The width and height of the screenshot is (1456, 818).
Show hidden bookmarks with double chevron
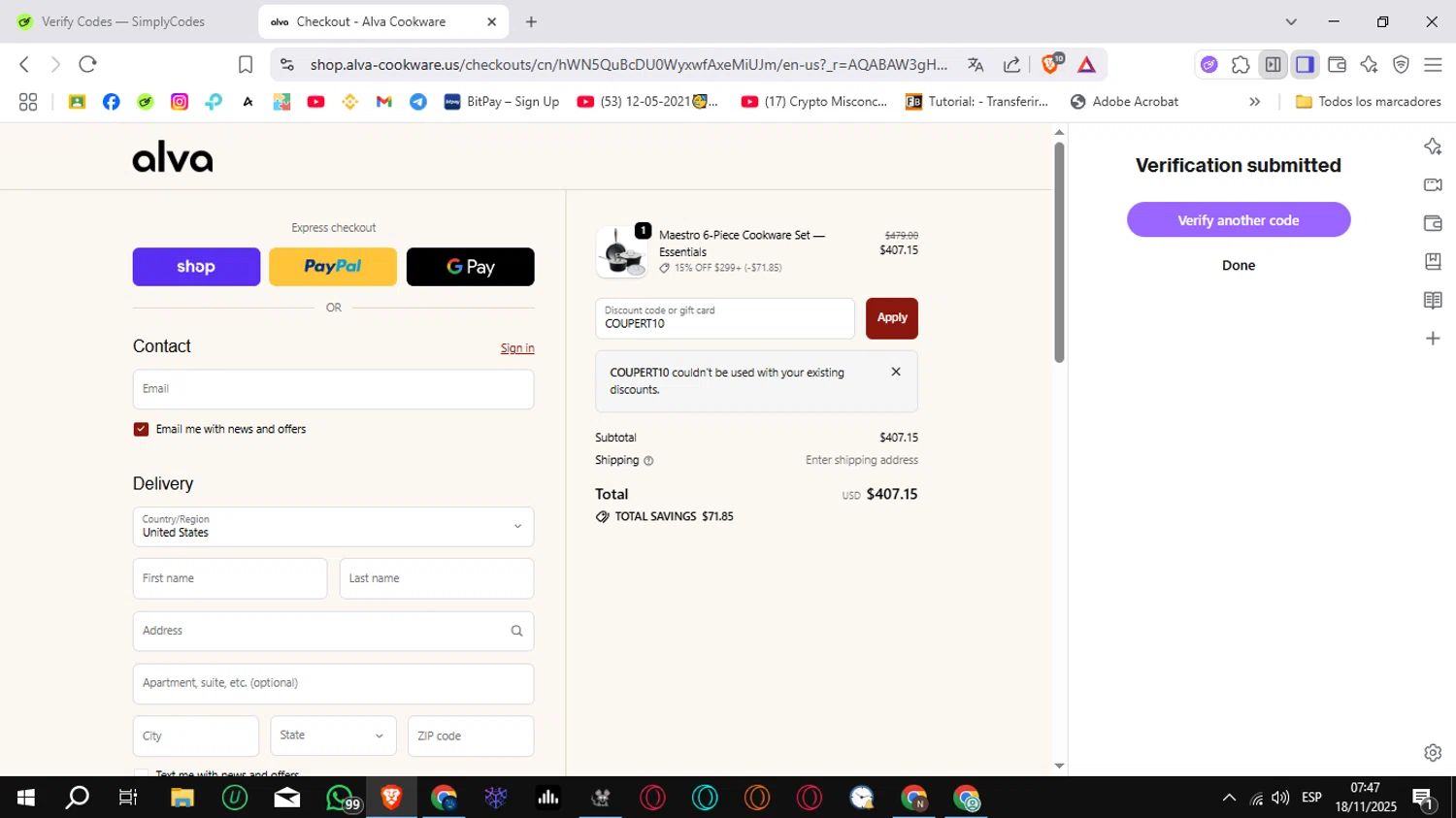[x=1254, y=101]
